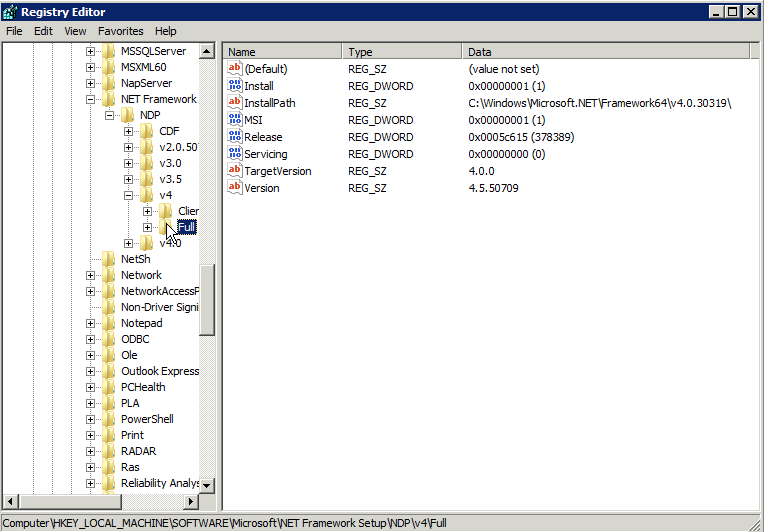Select the Ras key
This screenshot has width=764, height=532.
(x=130, y=467)
